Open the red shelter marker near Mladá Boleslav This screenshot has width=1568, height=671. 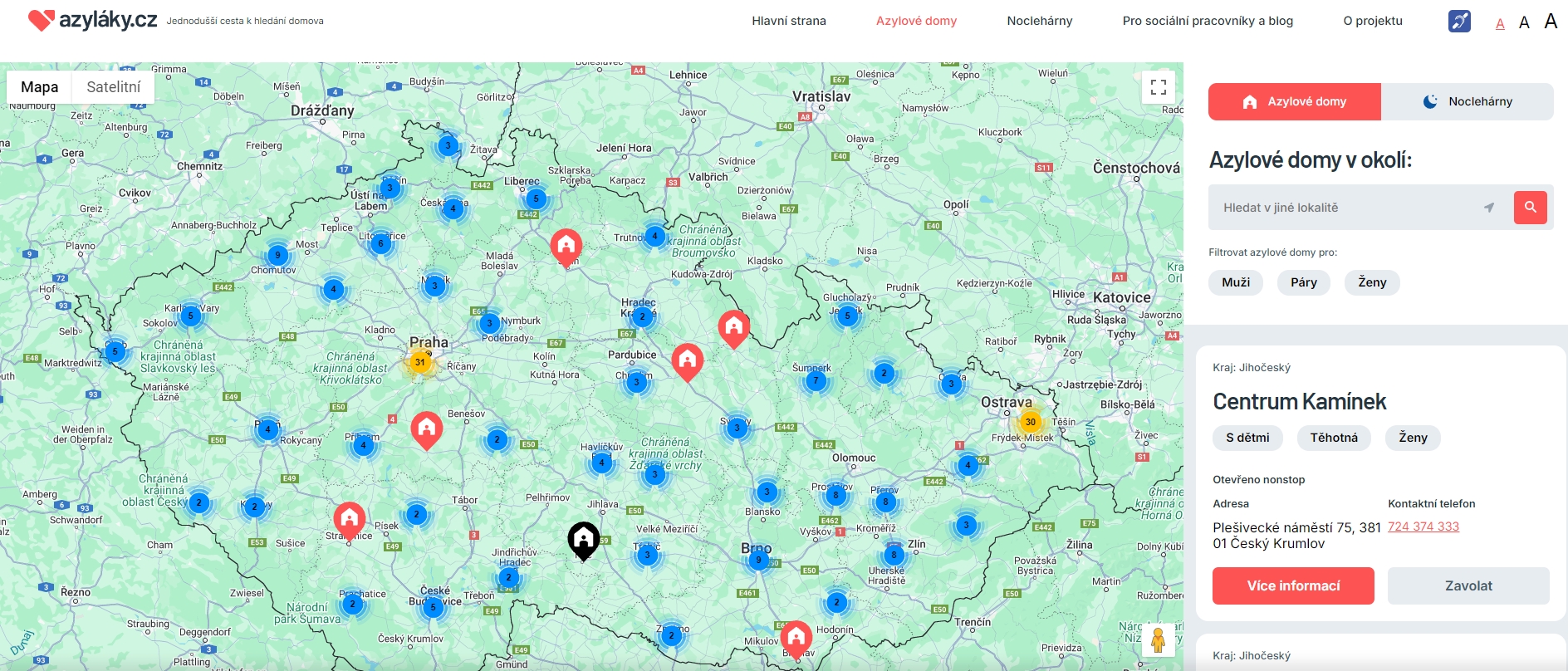click(566, 247)
